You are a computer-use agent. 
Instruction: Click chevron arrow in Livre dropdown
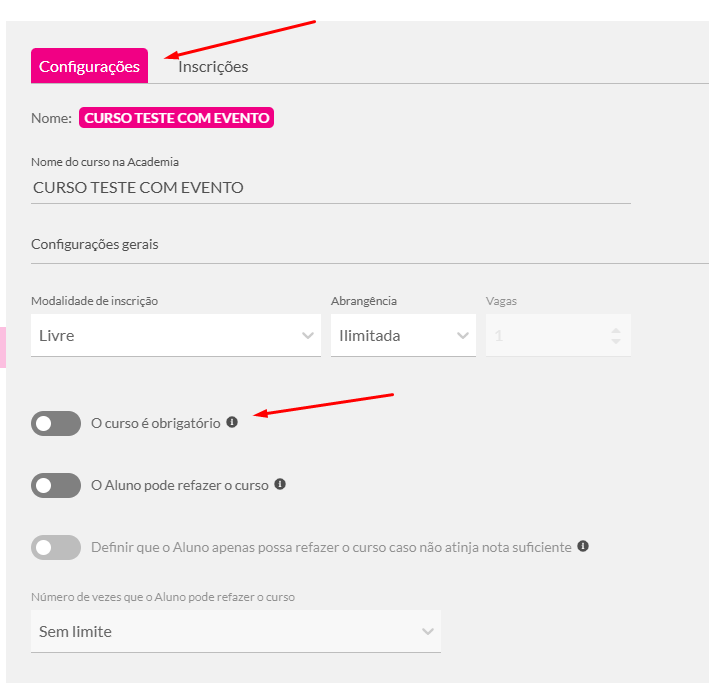point(308,336)
